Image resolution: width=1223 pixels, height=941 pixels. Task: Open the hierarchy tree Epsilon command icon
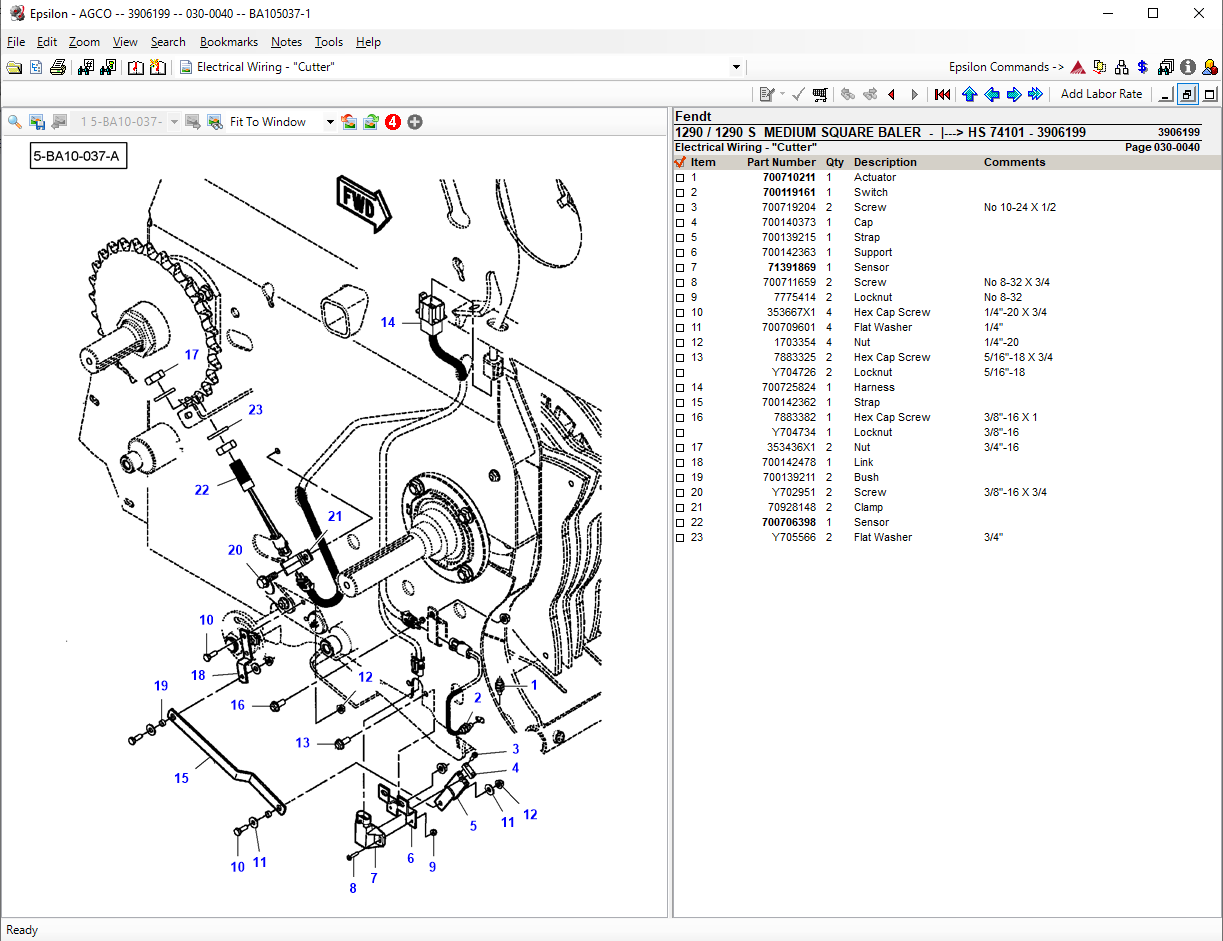[x=1122, y=67]
